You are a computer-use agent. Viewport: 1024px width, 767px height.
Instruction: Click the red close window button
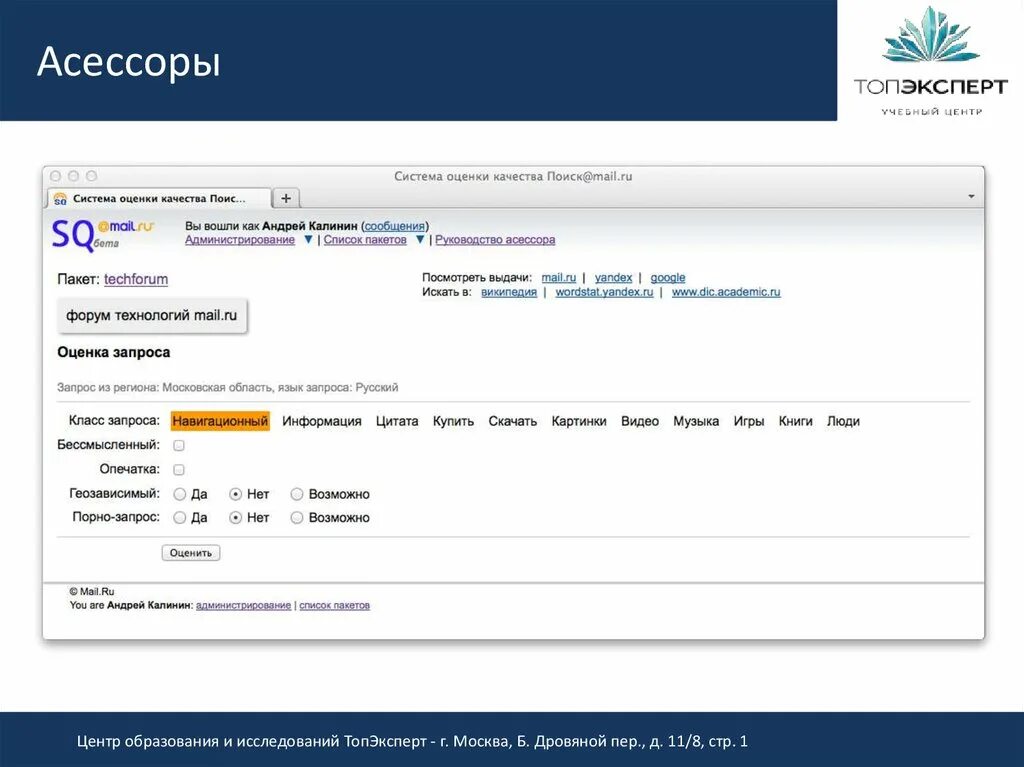[x=56, y=176]
